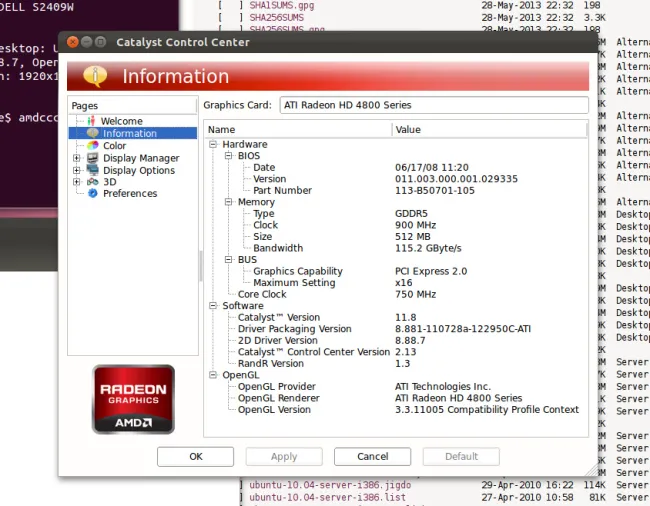Screen dimensions: 650x506
Task: Select the OpenGL Provider row
Action: [396, 386]
